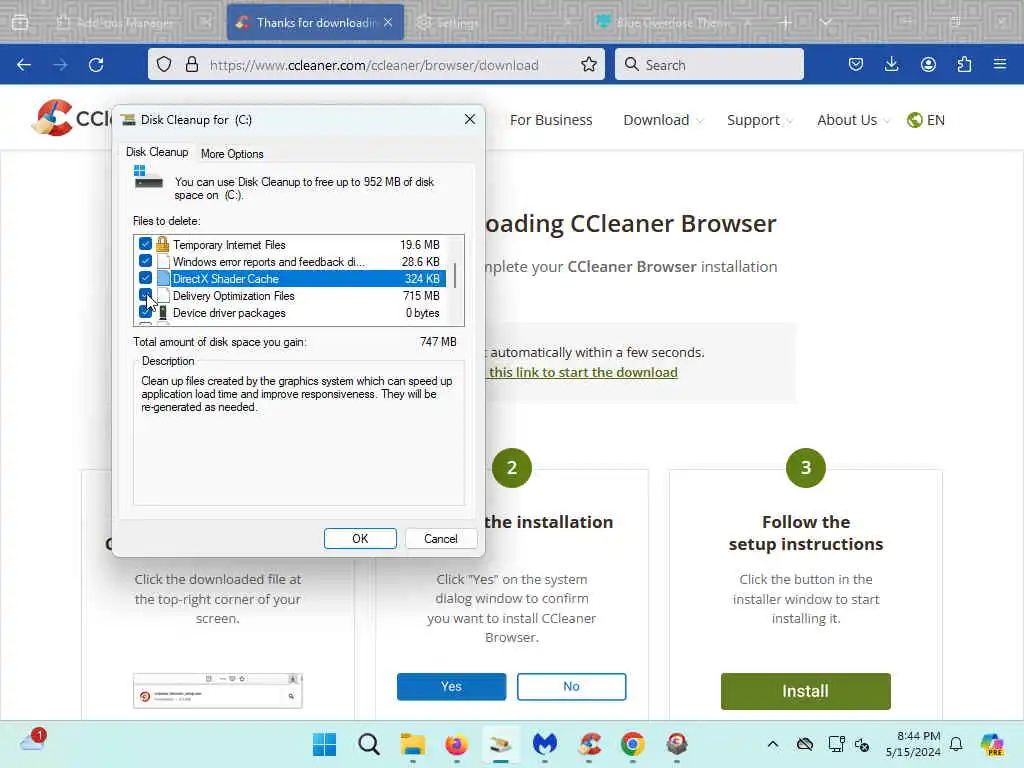
Task: Focus the Firefox Search box
Action: [x=709, y=65]
